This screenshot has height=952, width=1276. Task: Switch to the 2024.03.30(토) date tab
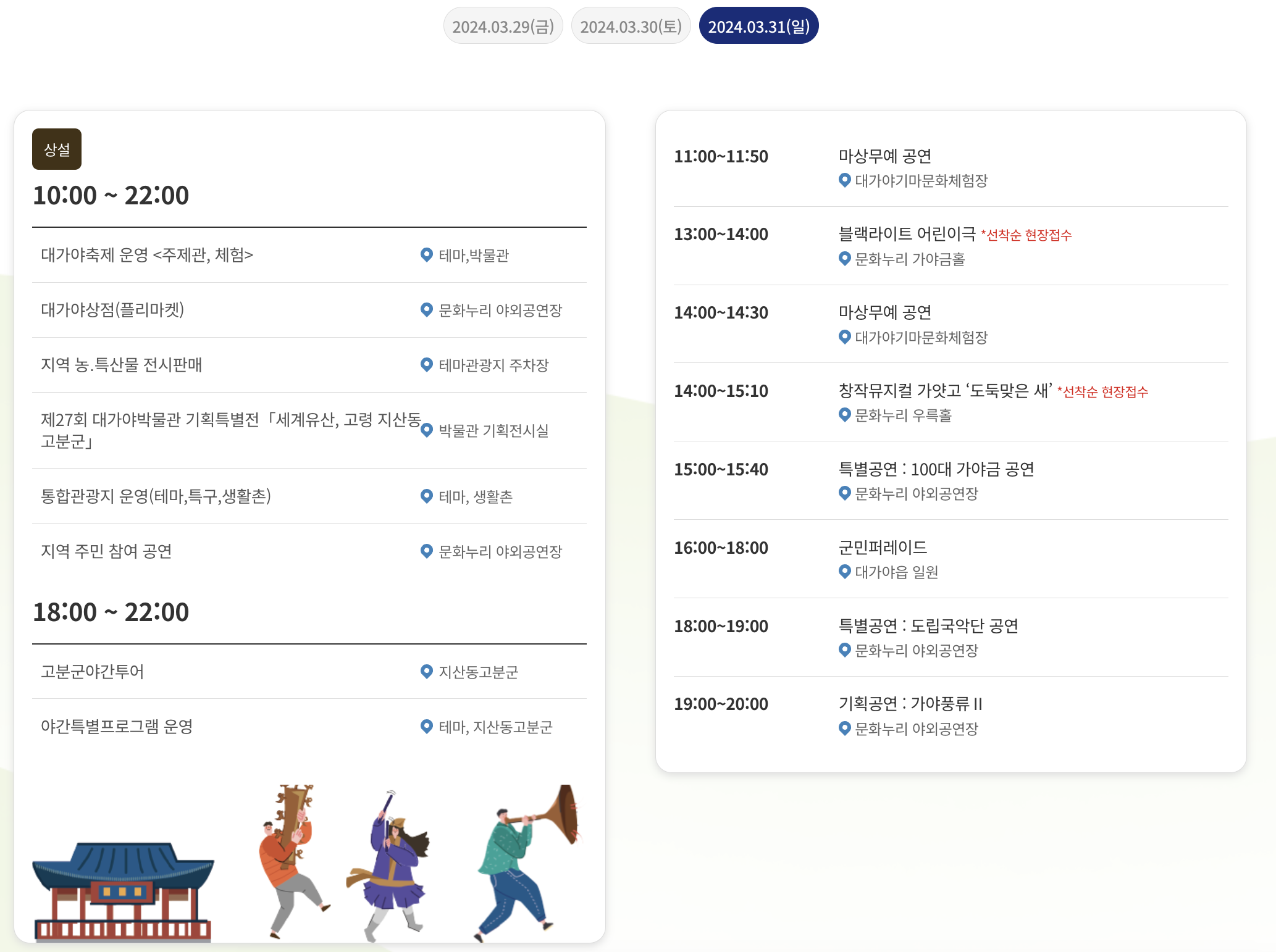point(631,27)
